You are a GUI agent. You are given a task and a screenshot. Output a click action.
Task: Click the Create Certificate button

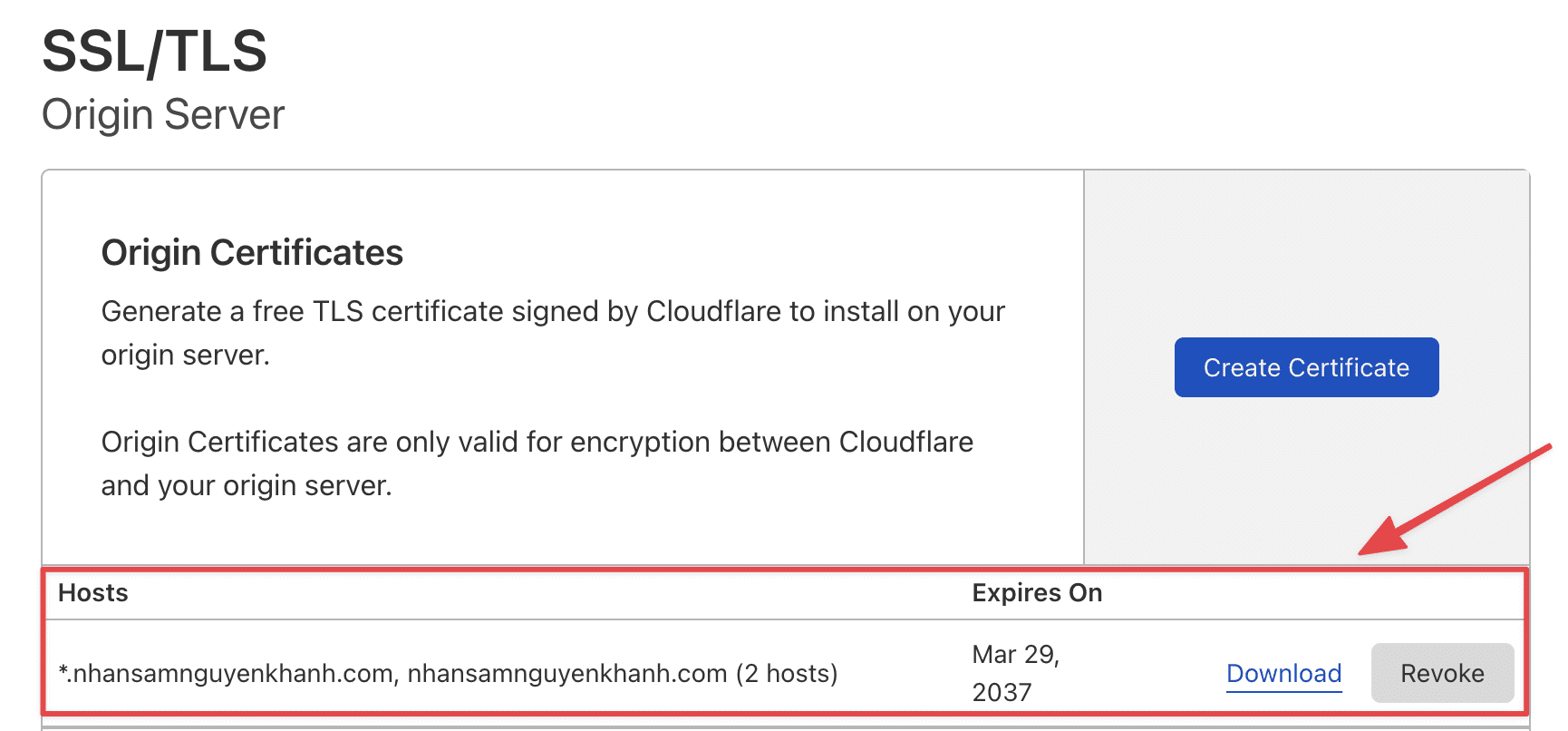[1305, 367]
